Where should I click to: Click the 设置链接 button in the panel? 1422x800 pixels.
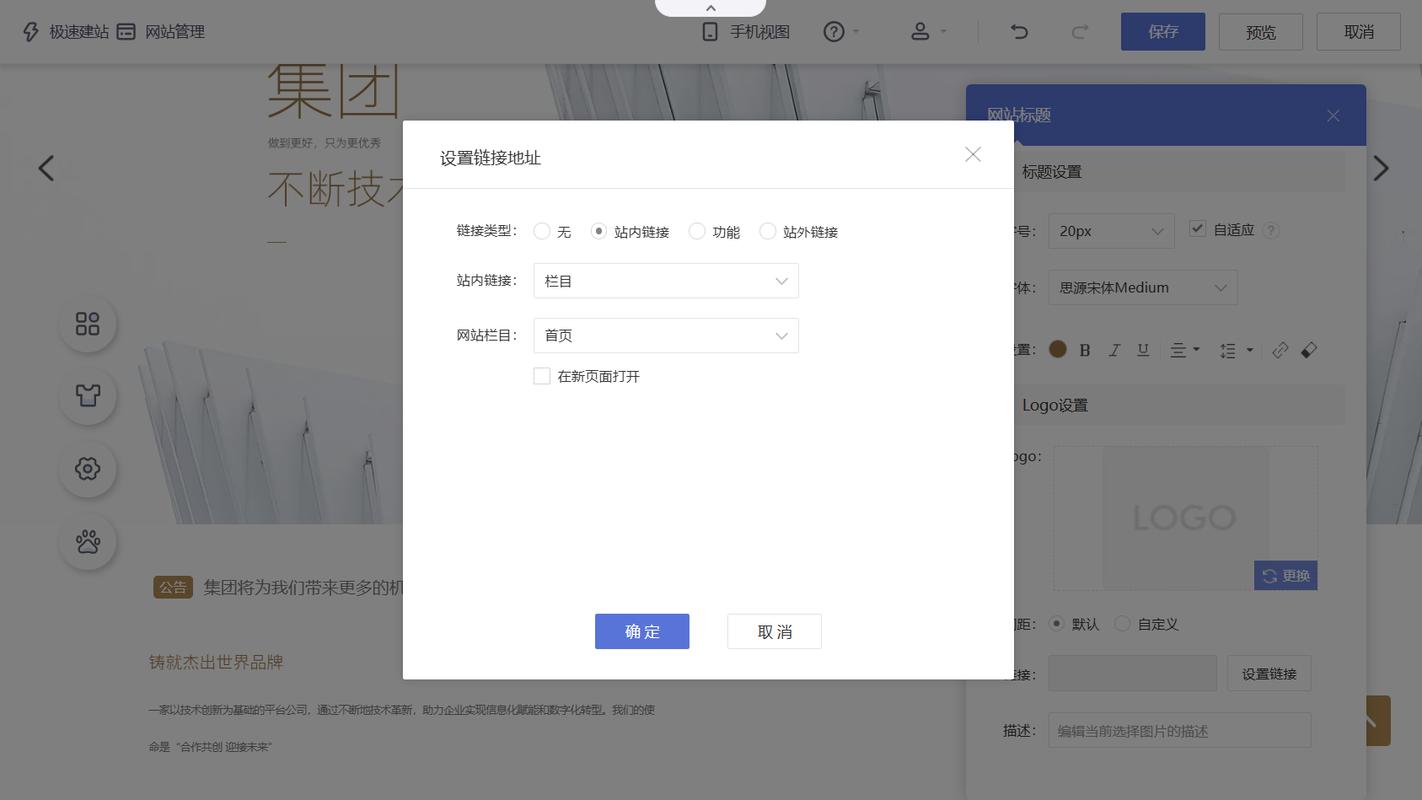pos(1268,673)
